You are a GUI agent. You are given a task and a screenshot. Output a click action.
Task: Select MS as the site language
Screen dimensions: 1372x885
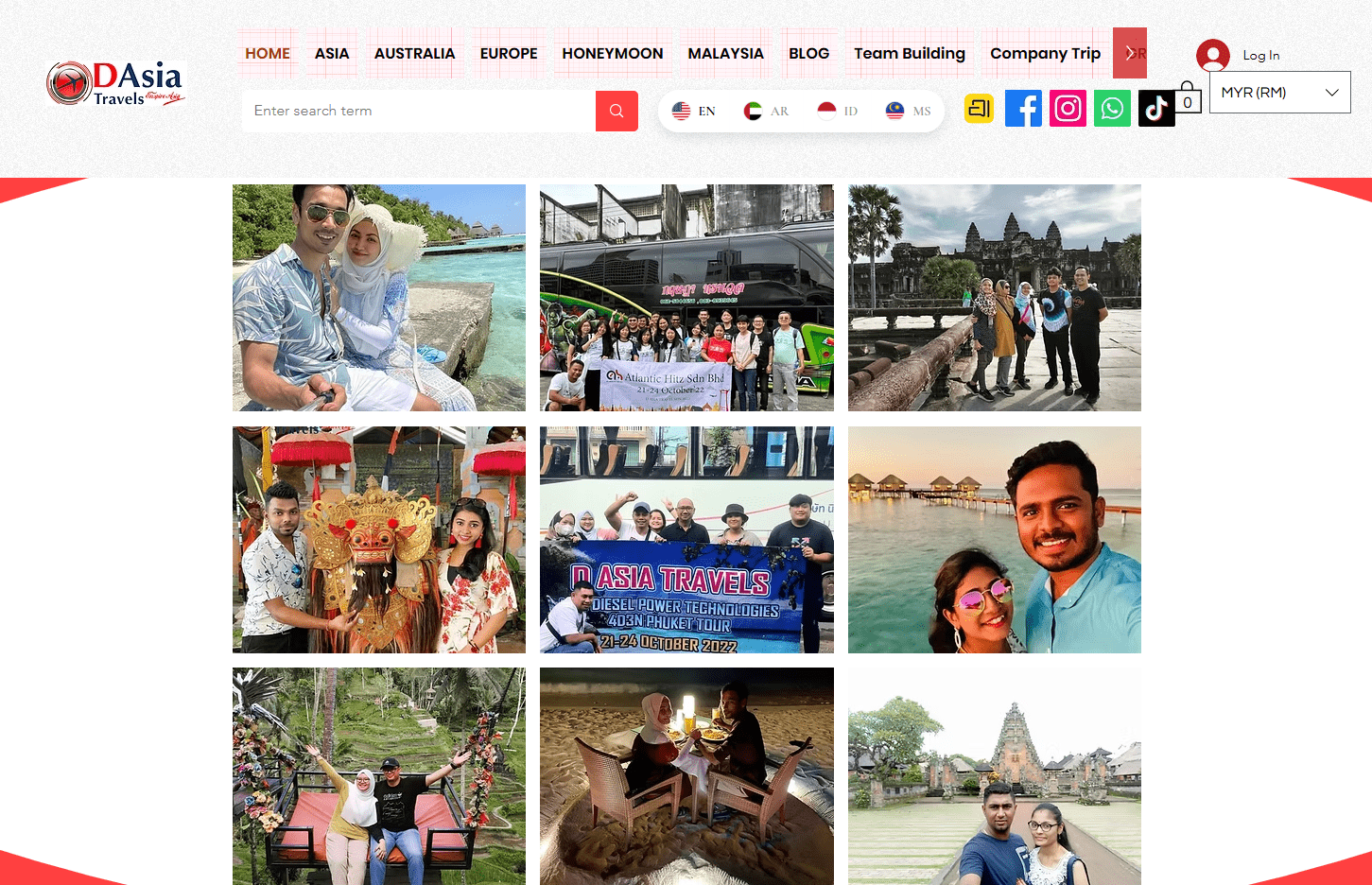[906, 111]
